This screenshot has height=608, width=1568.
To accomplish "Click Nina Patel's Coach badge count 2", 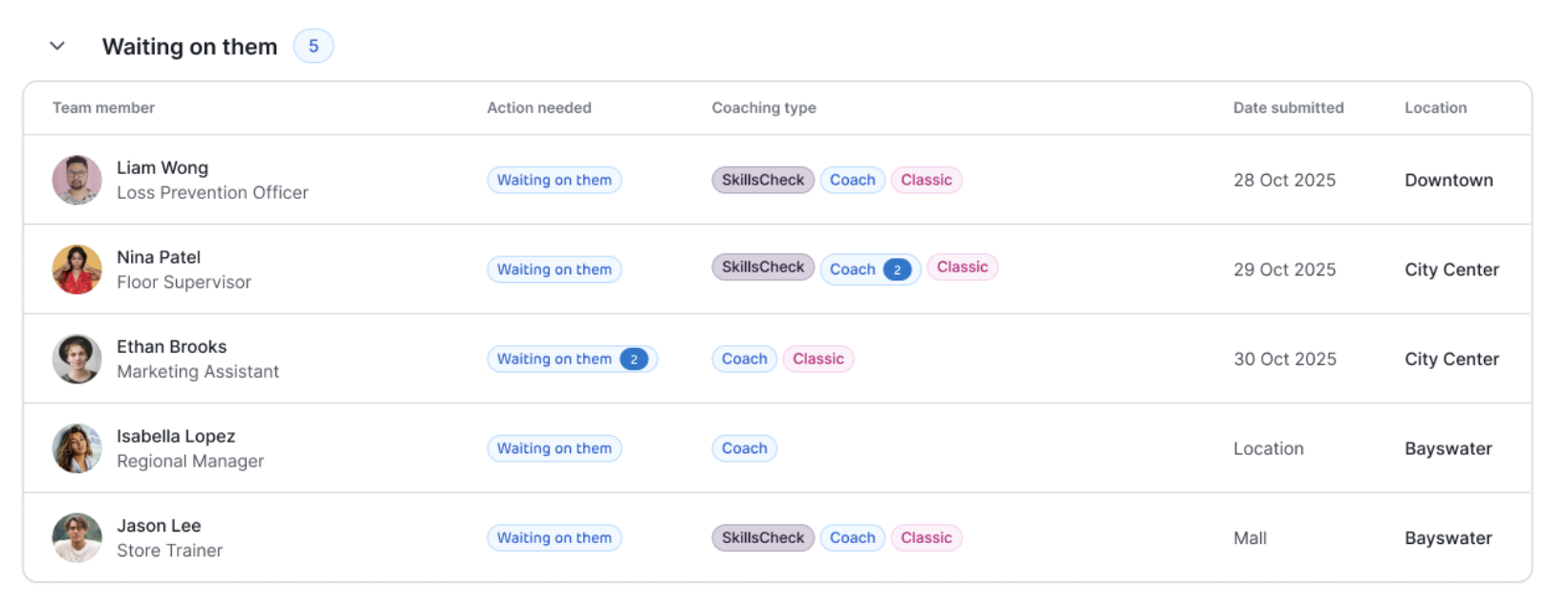I will pyautogui.click(x=897, y=270).
